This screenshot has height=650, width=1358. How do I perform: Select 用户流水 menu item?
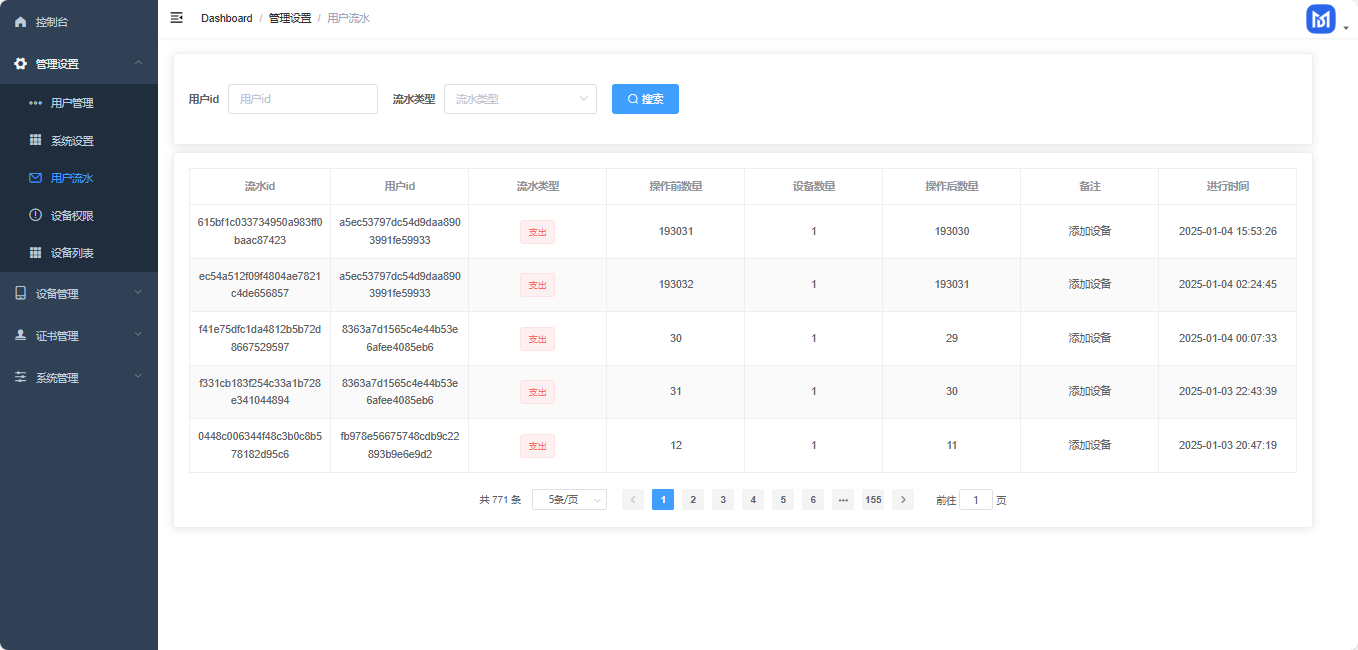coord(79,178)
